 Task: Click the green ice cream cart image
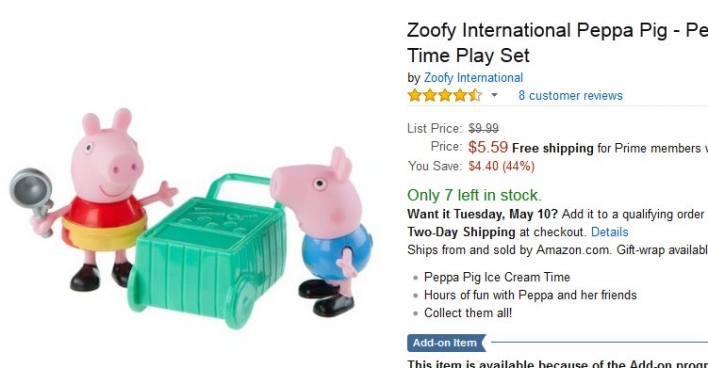(208, 251)
